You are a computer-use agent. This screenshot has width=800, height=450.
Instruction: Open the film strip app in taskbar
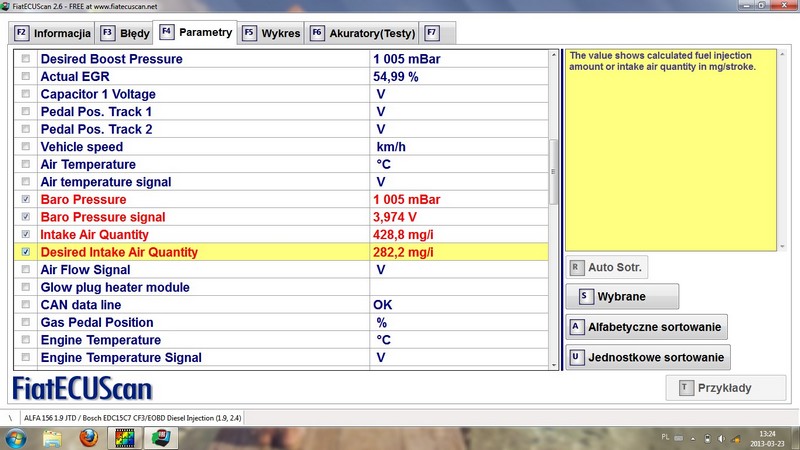(x=124, y=437)
